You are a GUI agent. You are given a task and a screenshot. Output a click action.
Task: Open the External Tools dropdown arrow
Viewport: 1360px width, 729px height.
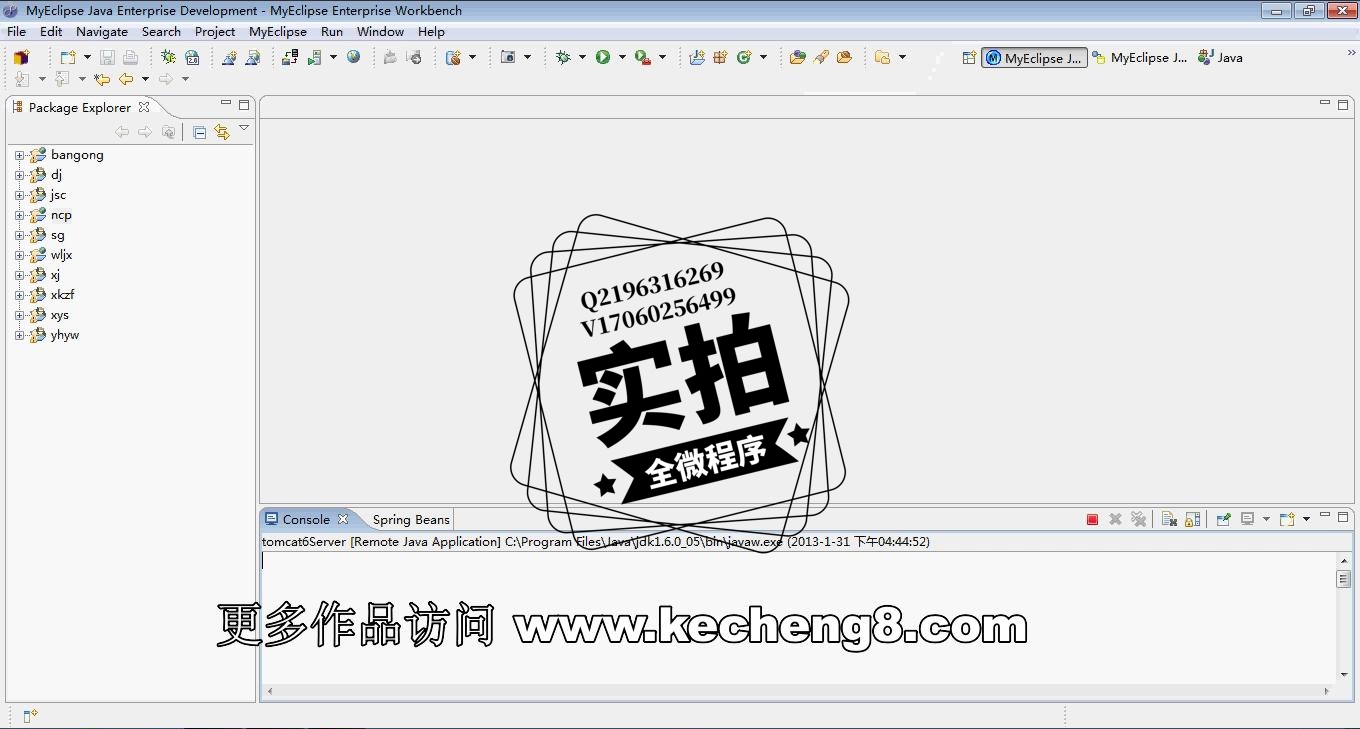pyautogui.click(x=662, y=58)
